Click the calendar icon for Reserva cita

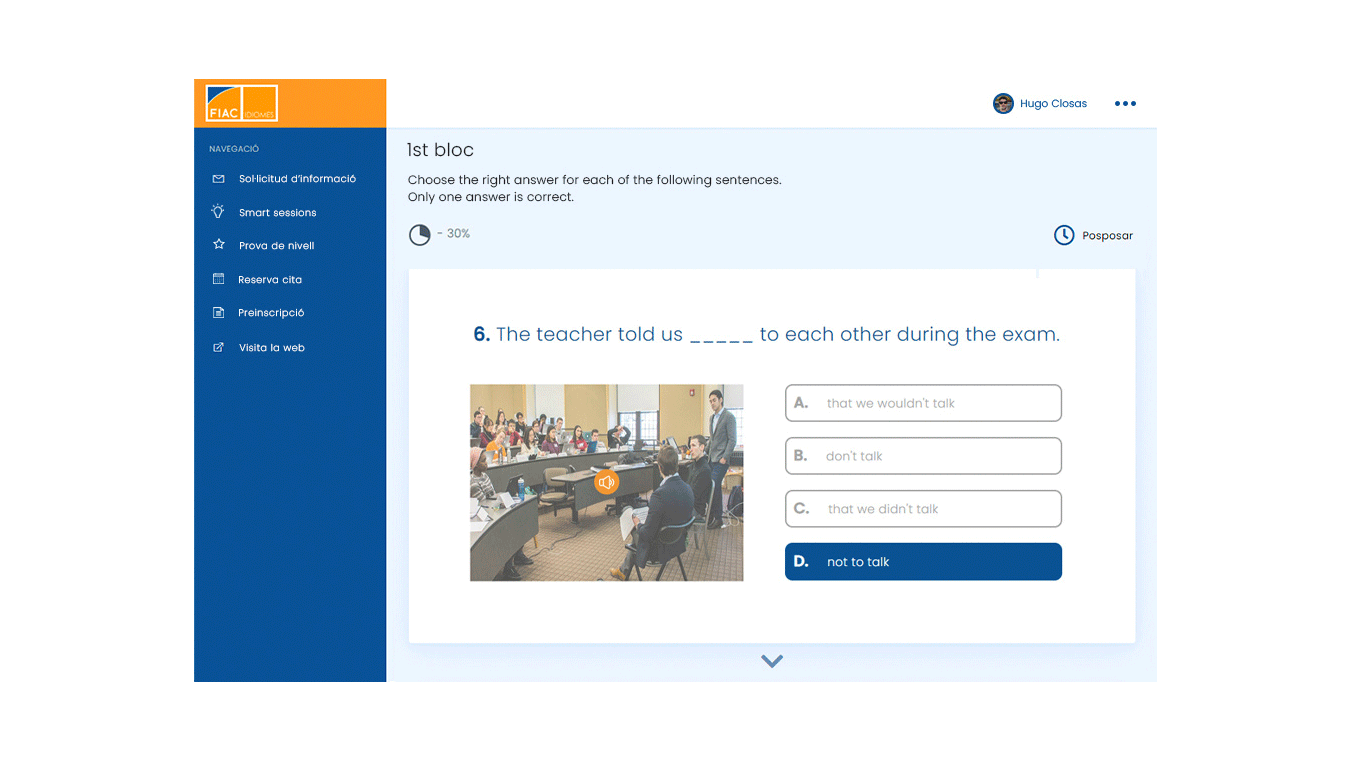click(x=218, y=280)
